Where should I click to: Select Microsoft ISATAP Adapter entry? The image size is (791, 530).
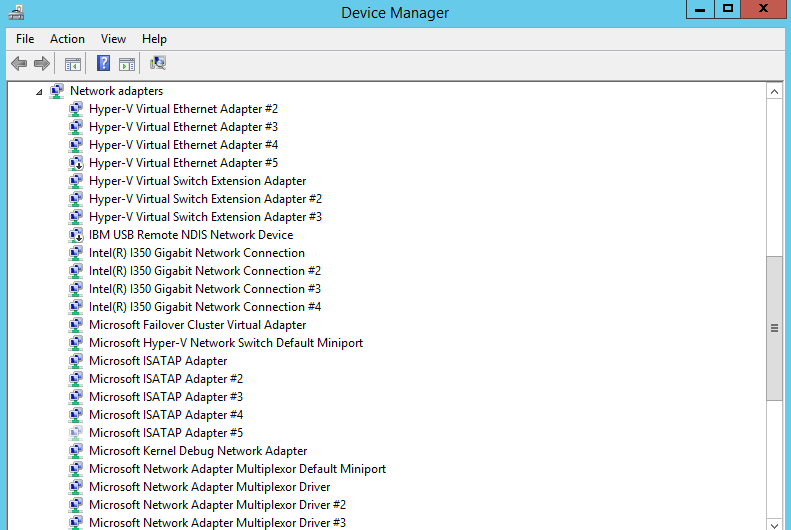tap(158, 361)
